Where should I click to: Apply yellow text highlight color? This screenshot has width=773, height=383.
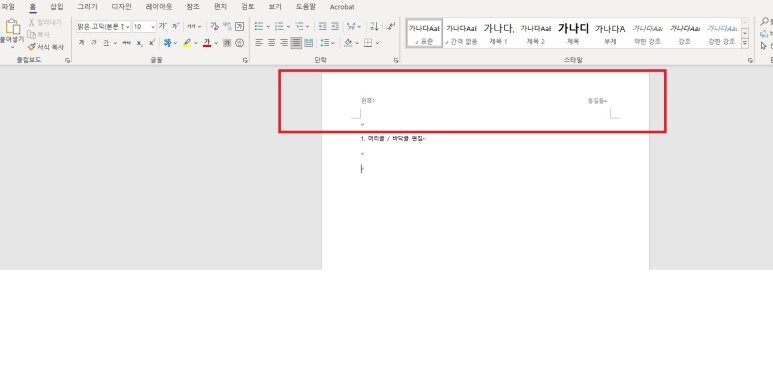[x=187, y=43]
